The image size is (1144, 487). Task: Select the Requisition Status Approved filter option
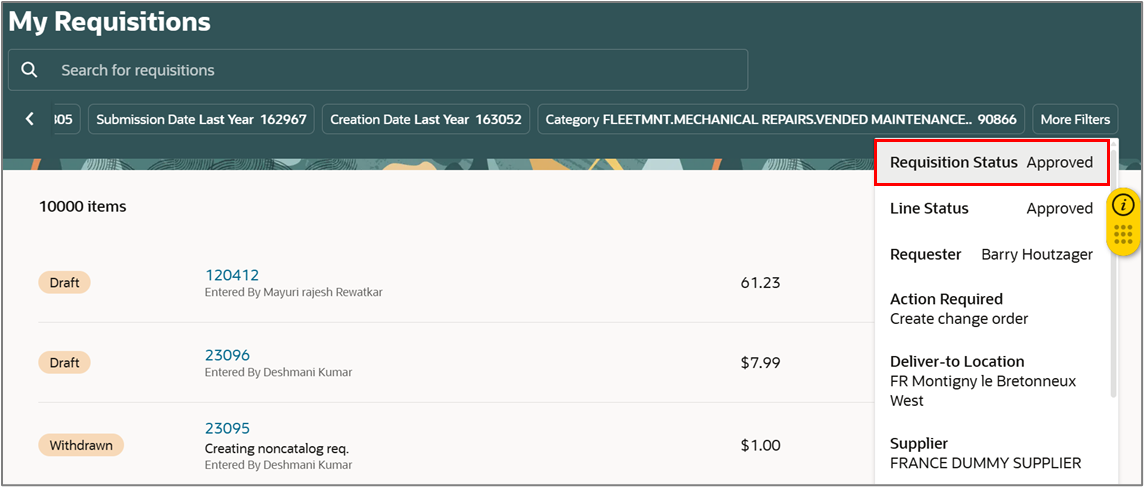click(992, 162)
